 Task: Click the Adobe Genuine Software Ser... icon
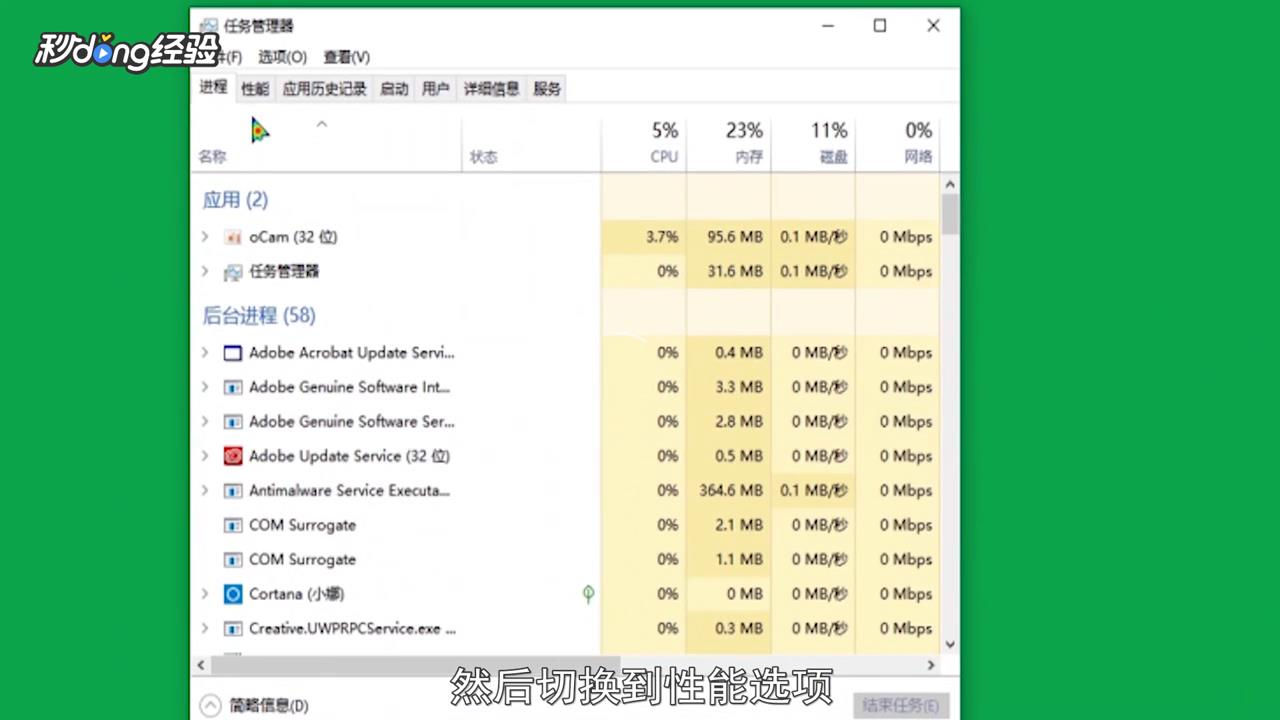coord(233,422)
